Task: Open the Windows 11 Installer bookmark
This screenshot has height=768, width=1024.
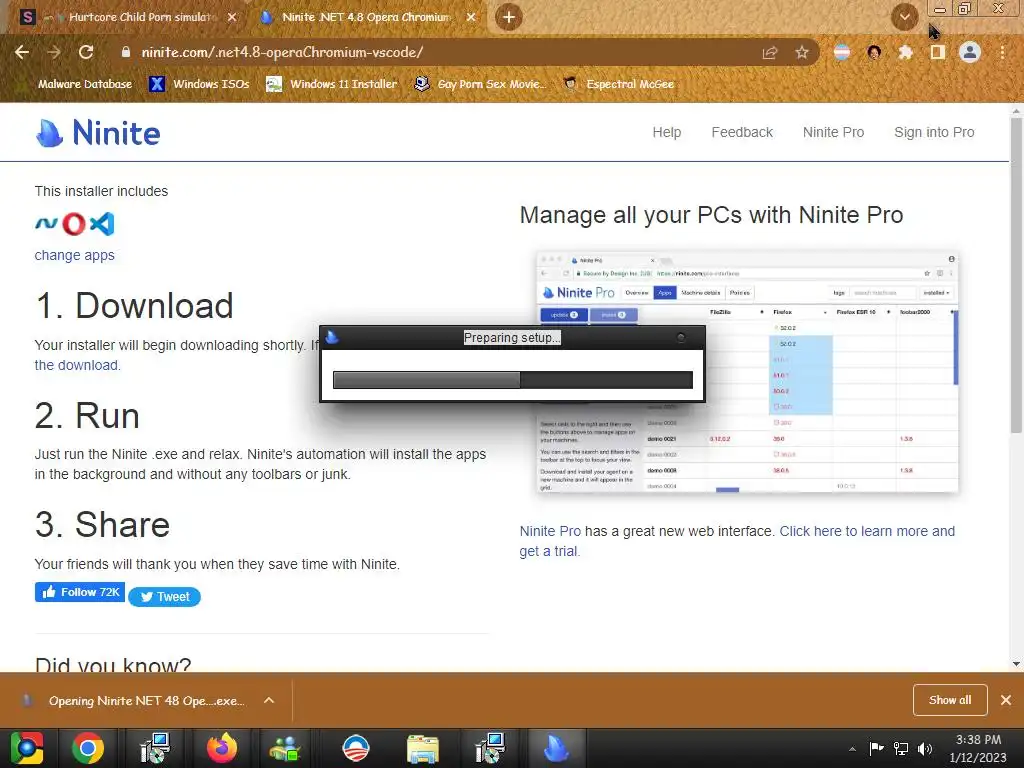Action: tap(332, 84)
